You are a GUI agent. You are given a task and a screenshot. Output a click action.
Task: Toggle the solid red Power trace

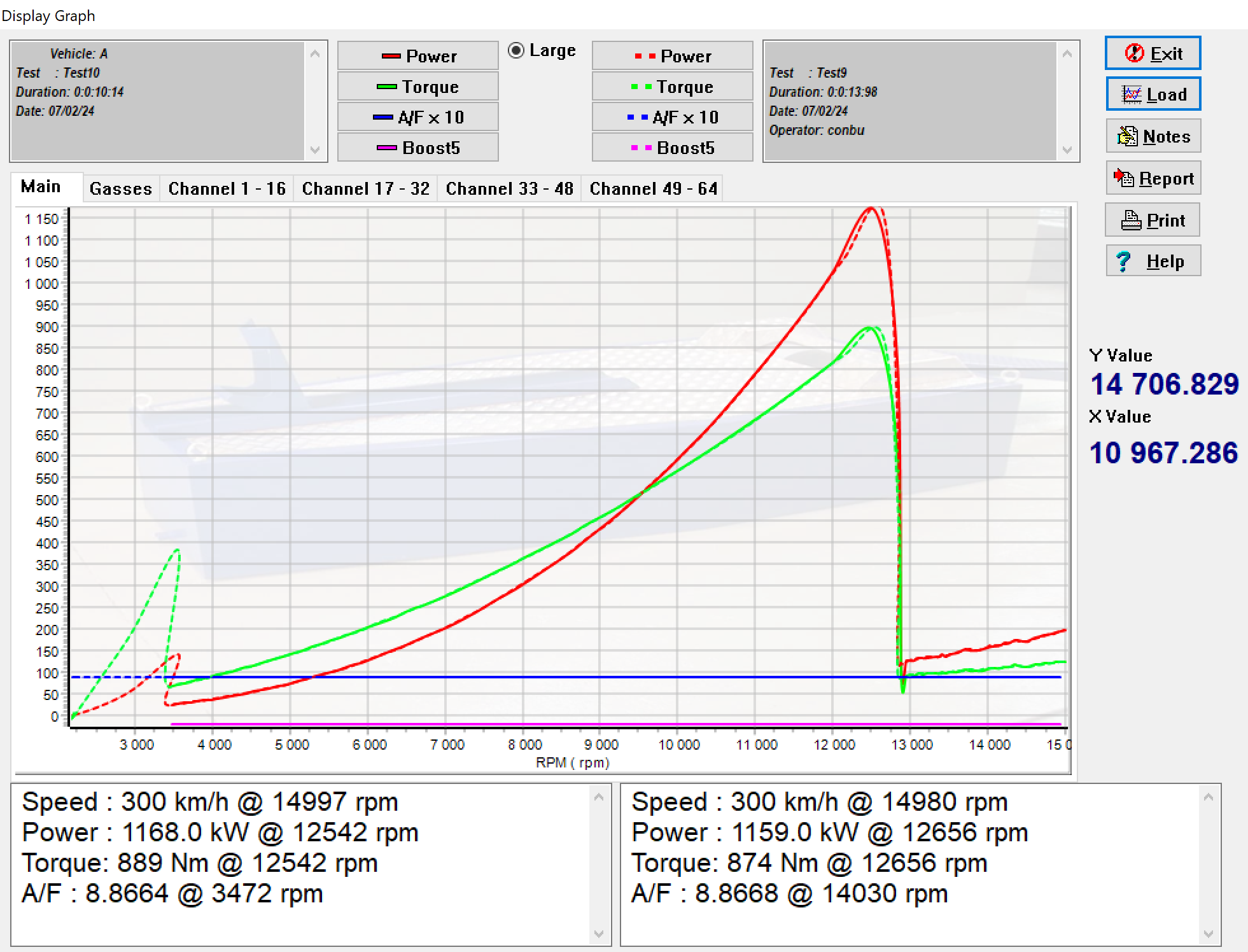417,56
